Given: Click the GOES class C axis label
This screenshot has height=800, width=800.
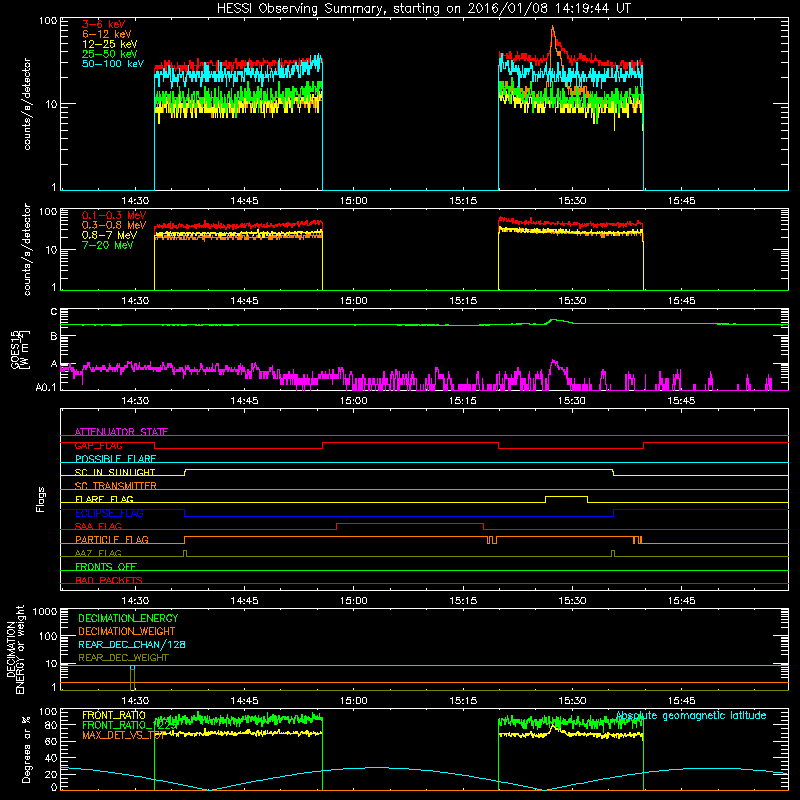Looking at the screenshot, I should 54,312.
